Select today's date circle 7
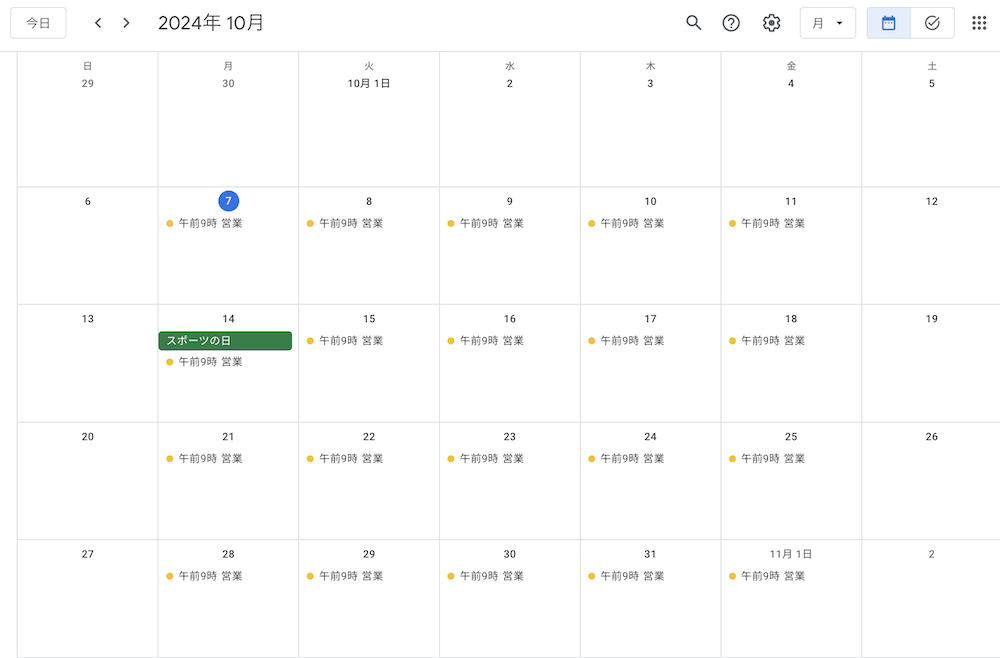 click(x=228, y=201)
